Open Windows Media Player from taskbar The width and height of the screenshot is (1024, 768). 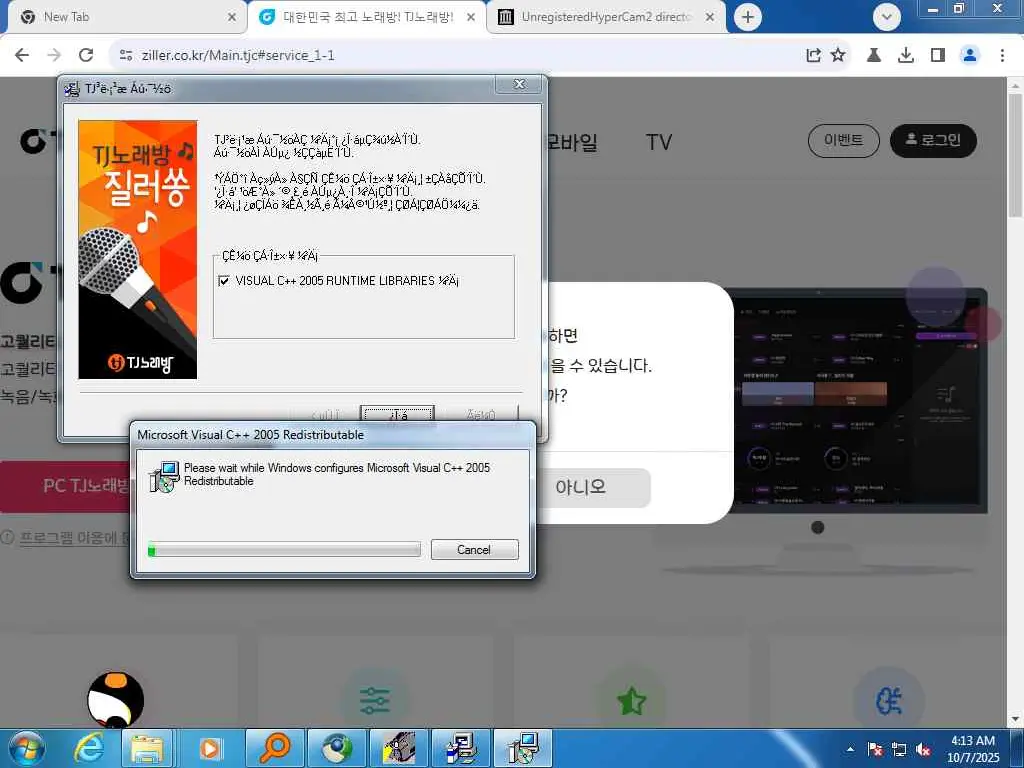(x=210, y=748)
